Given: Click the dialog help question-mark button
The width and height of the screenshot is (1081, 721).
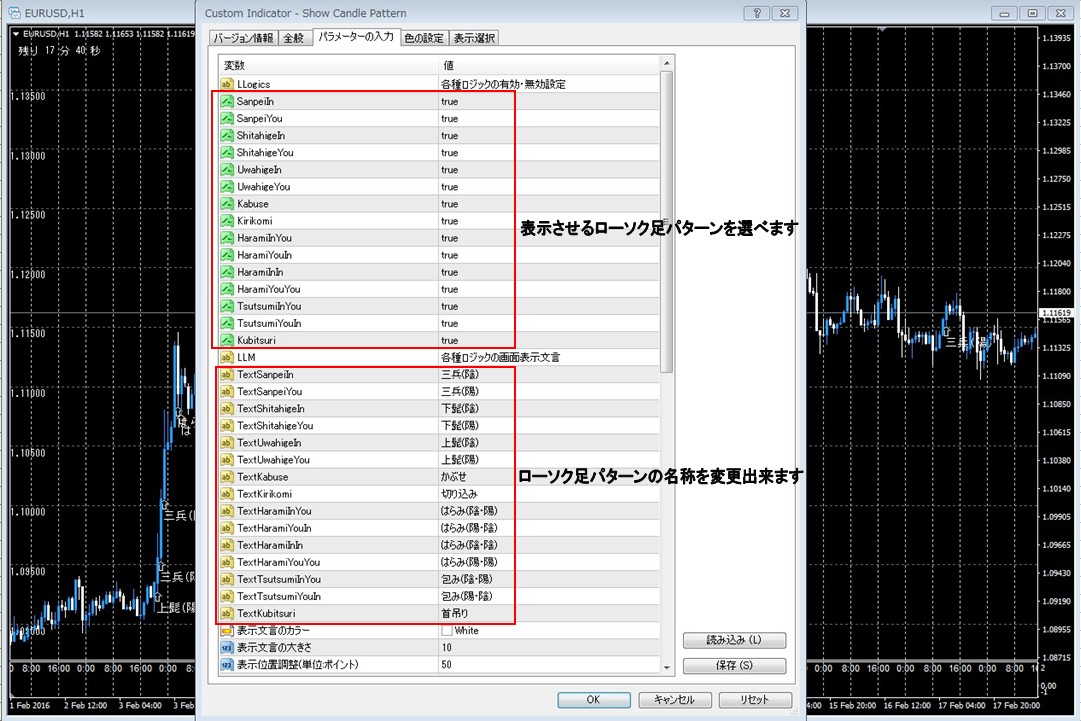Looking at the screenshot, I should click(x=757, y=13).
